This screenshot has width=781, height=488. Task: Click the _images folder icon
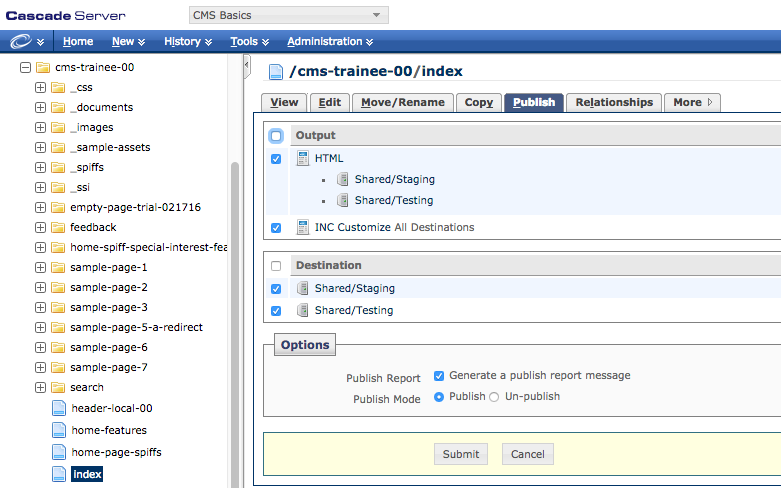(x=58, y=127)
